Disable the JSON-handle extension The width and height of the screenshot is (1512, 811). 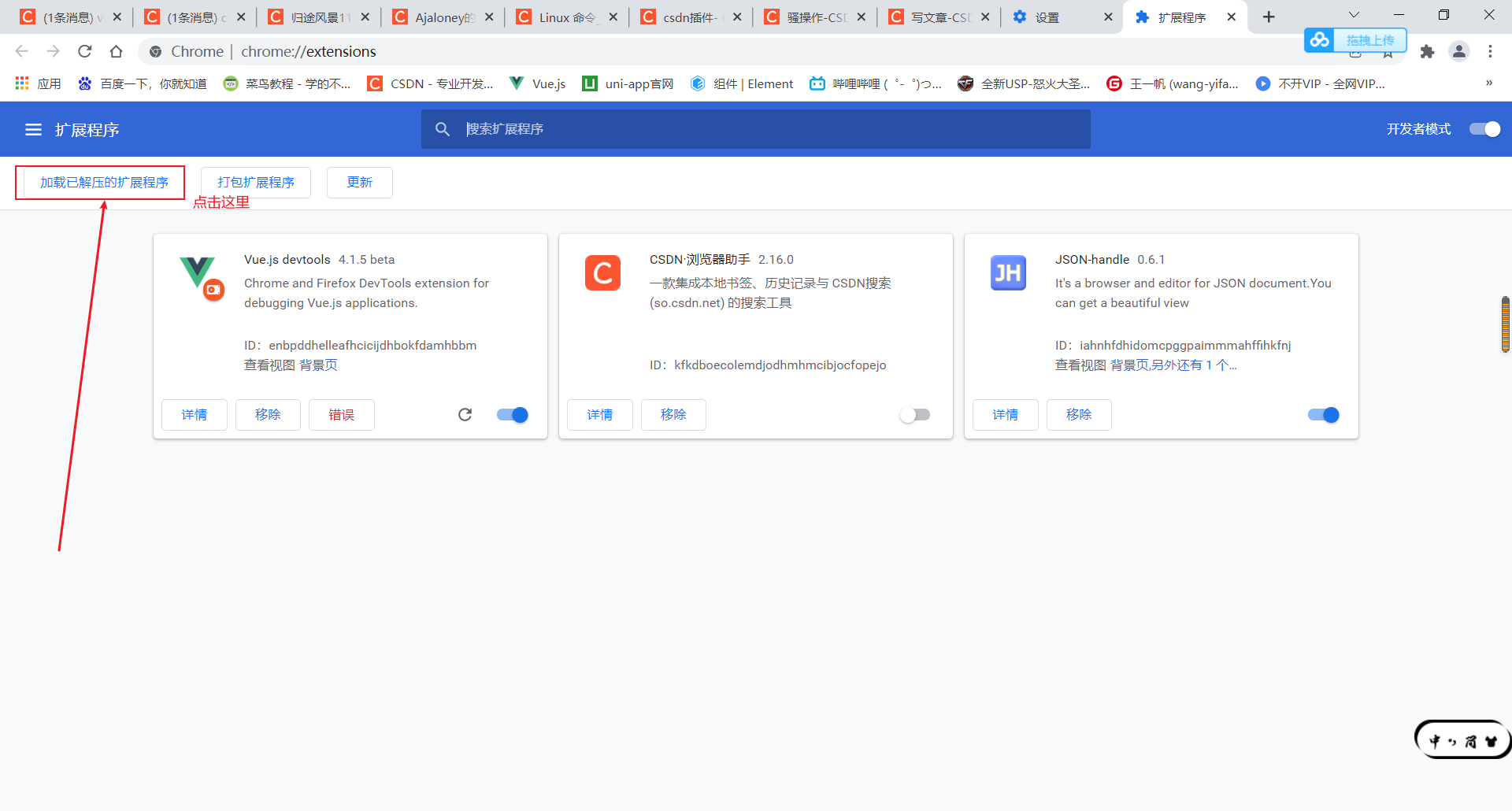pyautogui.click(x=1324, y=415)
